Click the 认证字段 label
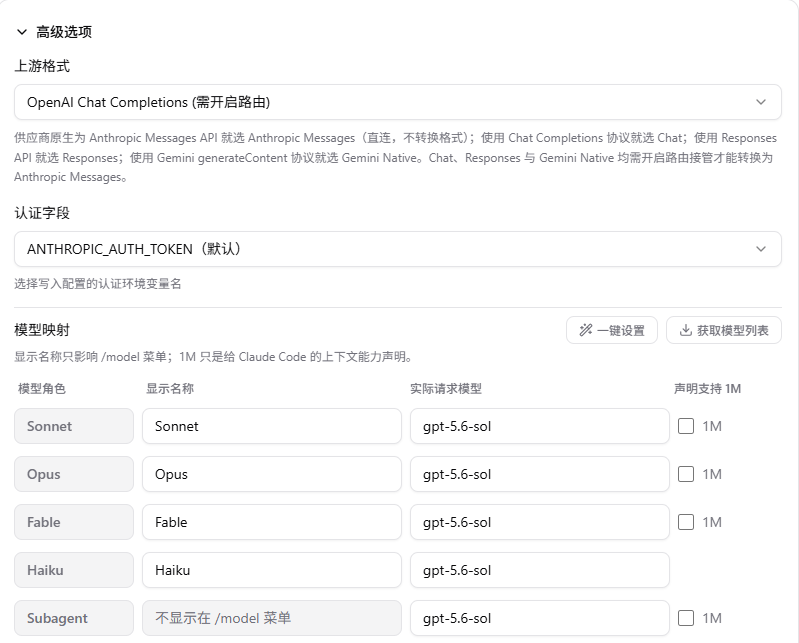The width and height of the screenshot is (799, 643). tap(42, 213)
